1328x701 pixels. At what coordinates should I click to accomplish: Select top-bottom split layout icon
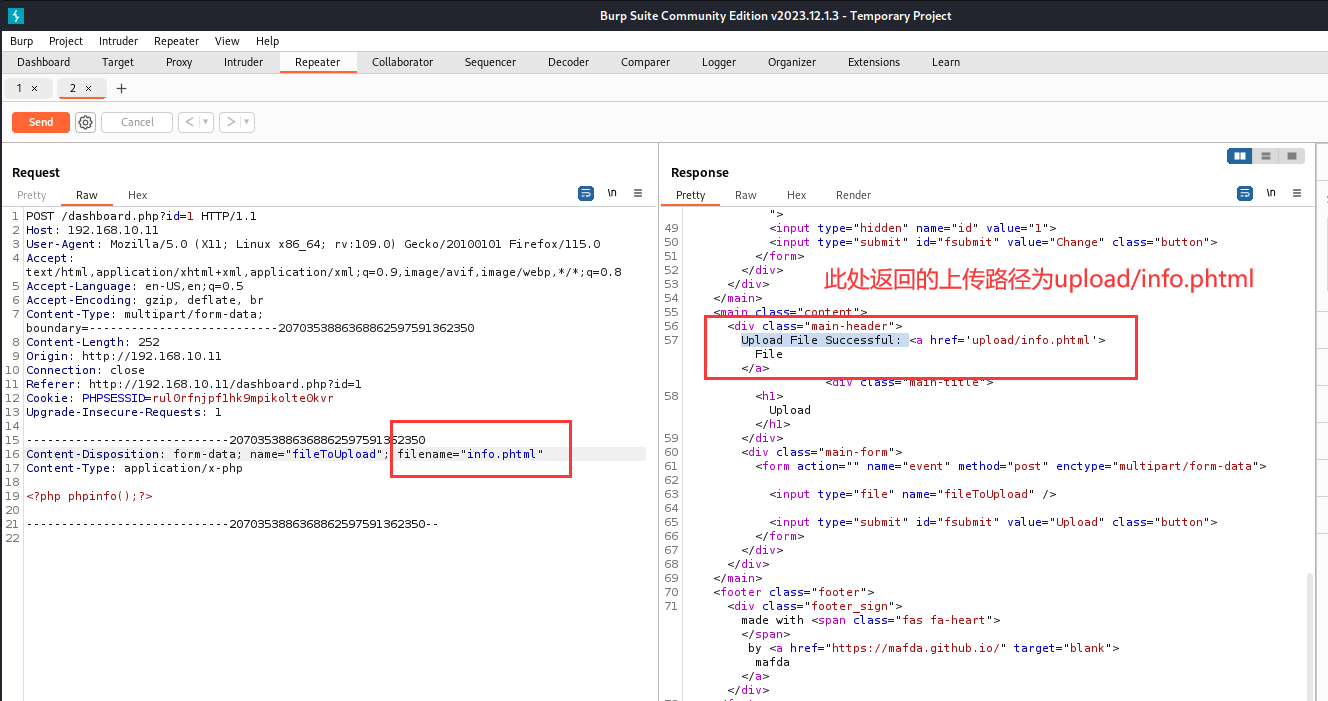tap(1266, 156)
